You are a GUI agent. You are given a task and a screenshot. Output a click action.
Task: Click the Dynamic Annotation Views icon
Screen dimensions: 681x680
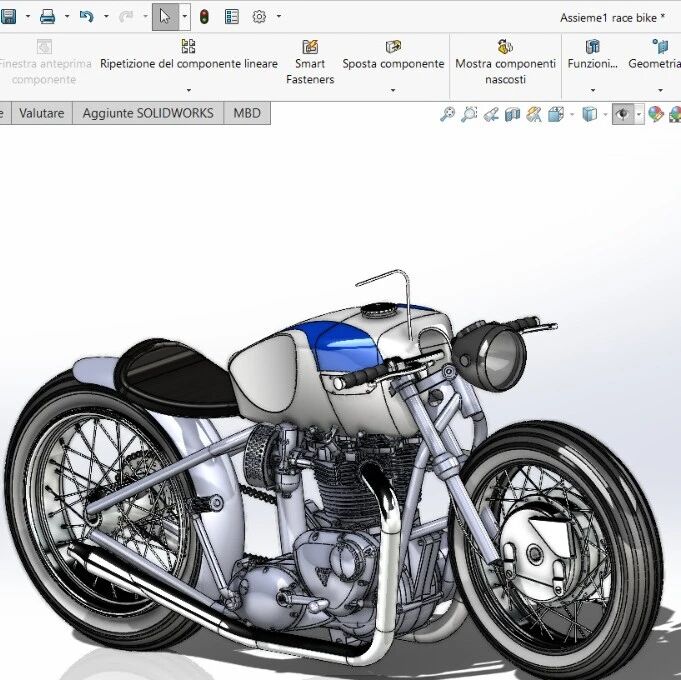point(534,114)
